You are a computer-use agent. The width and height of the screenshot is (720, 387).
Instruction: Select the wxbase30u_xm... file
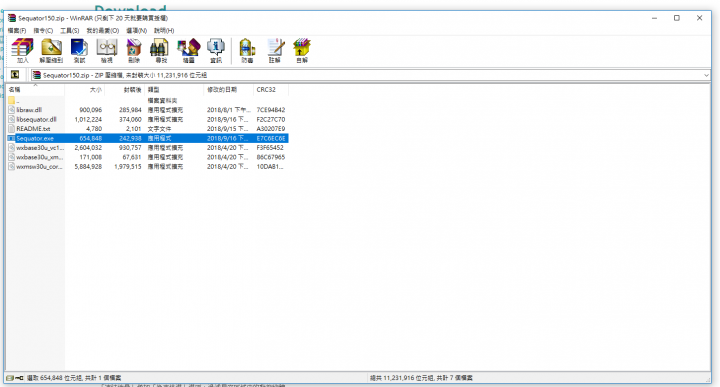click(x=39, y=157)
